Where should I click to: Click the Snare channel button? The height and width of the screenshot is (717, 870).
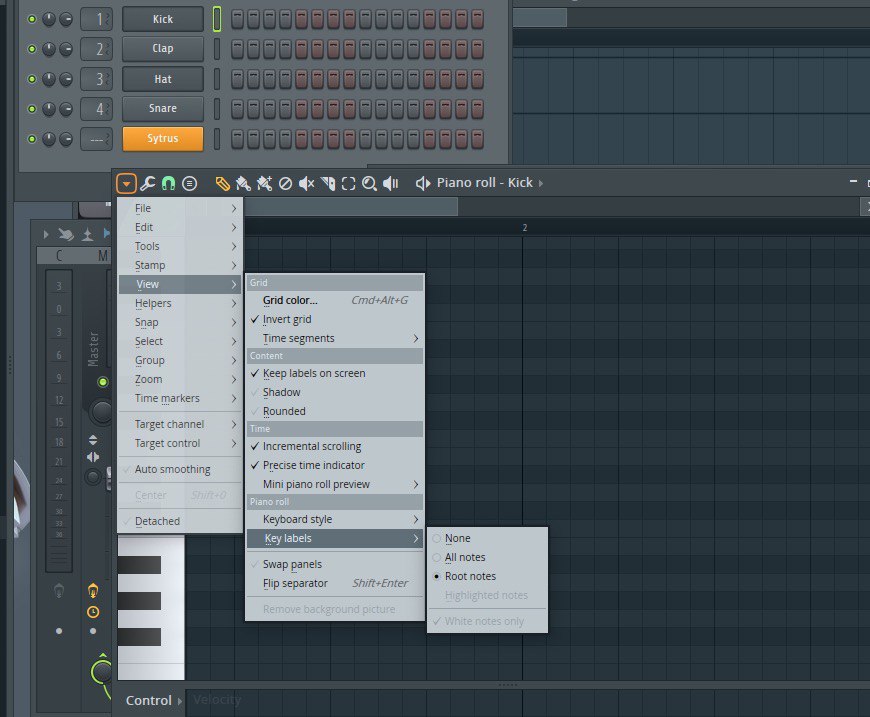pyautogui.click(x=163, y=109)
